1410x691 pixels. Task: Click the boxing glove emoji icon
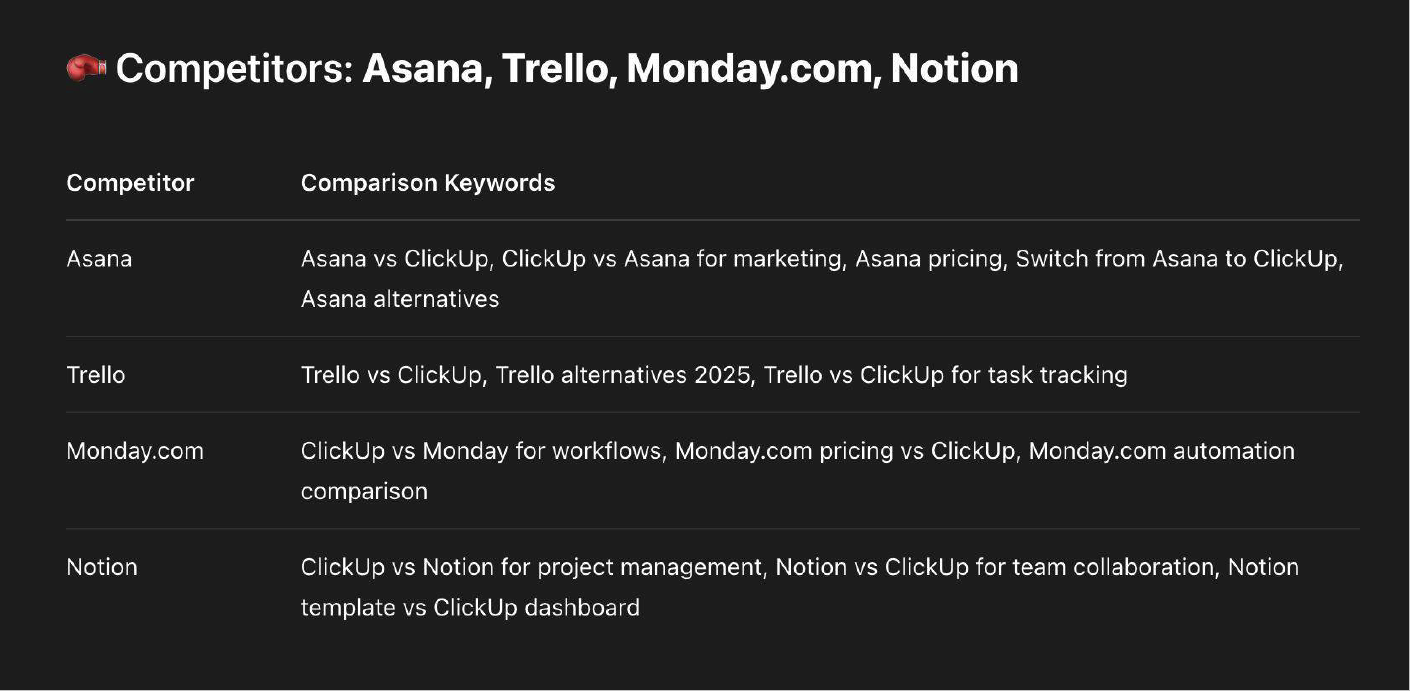86,68
